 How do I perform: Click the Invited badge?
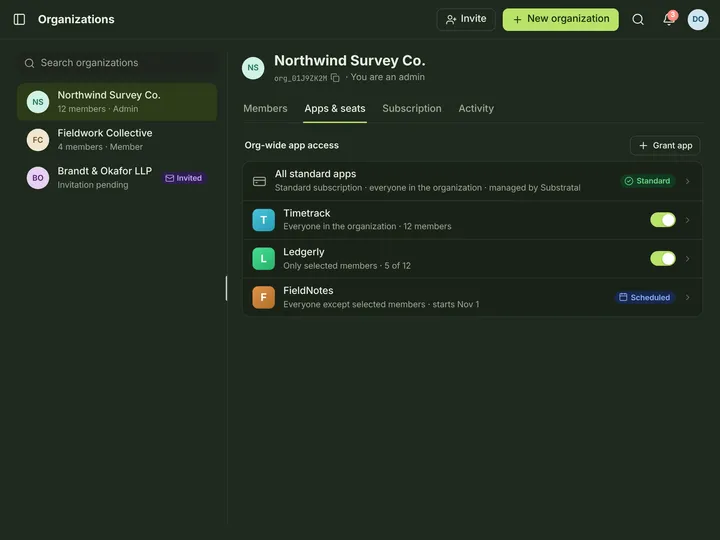click(x=184, y=178)
